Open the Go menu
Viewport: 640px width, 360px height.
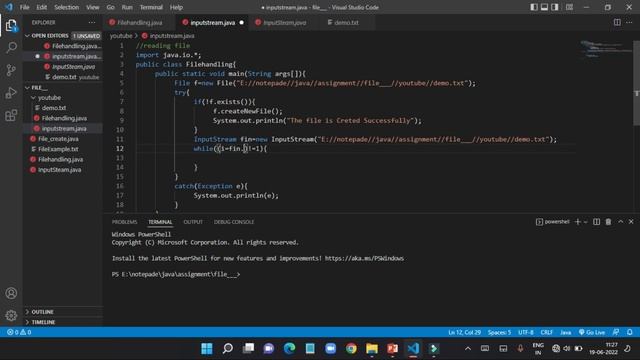111,7
